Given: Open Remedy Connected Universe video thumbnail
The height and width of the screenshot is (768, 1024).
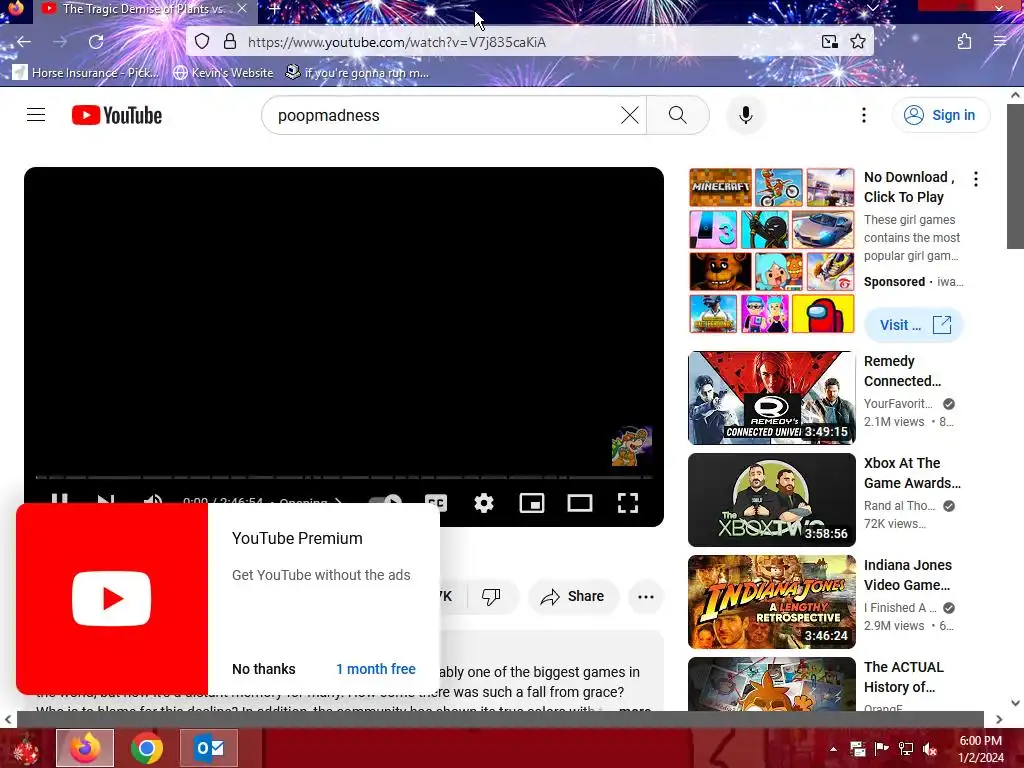Looking at the screenshot, I should tap(771, 398).
